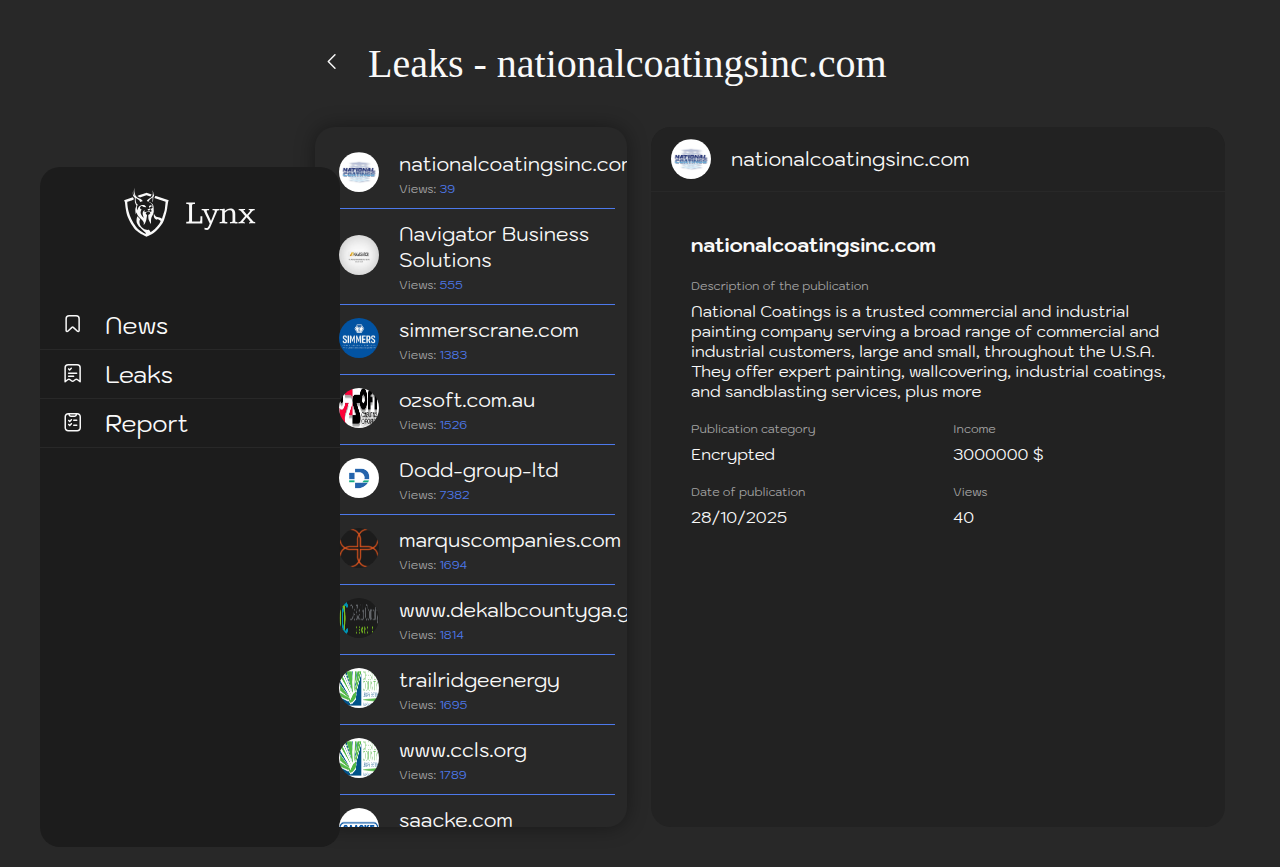Open the simmerscrane.com list entry
This screenshot has width=1280, height=867.
point(488,331)
